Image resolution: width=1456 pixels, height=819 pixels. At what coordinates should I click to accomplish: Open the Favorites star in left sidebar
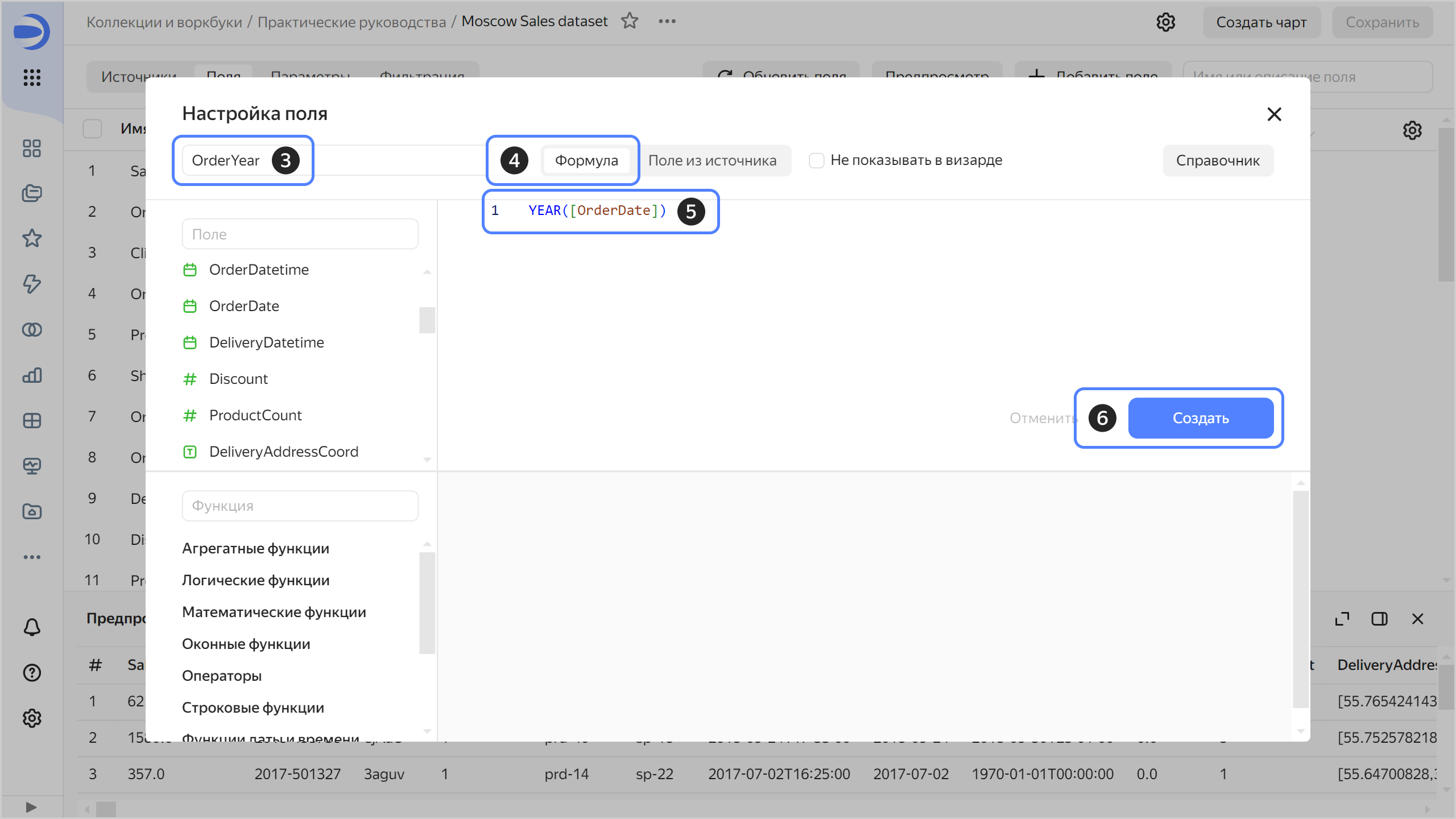pyautogui.click(x=32, y=238)
